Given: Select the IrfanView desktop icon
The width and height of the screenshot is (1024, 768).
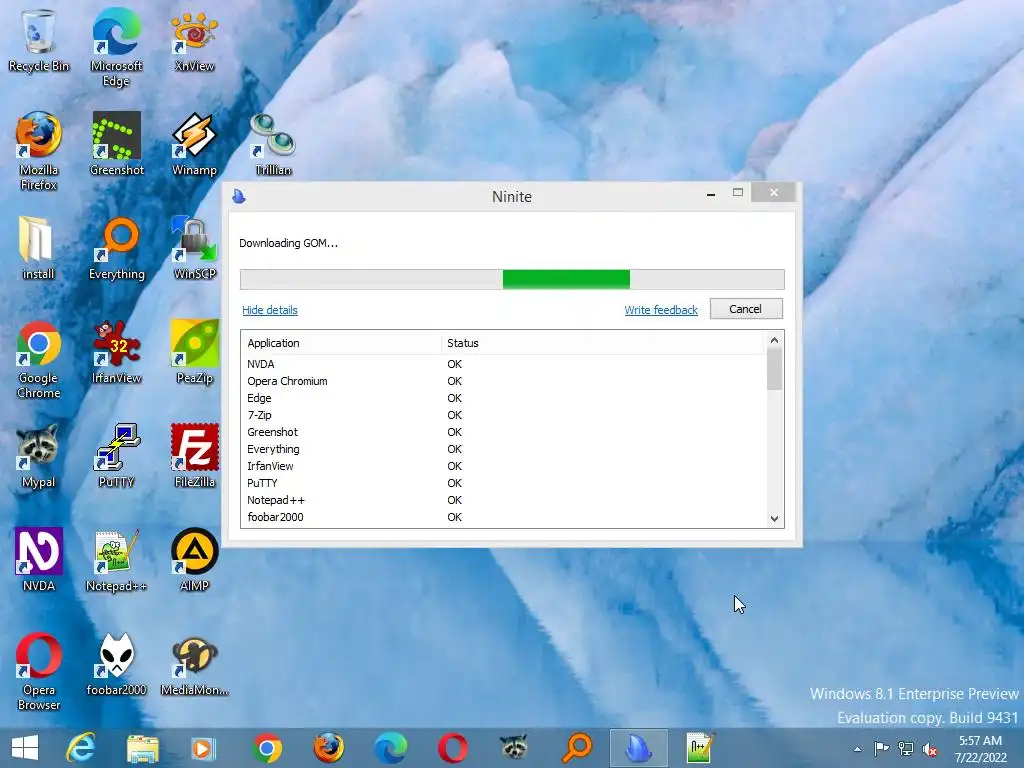Looking at the screenshot, I should pos(116,352).
